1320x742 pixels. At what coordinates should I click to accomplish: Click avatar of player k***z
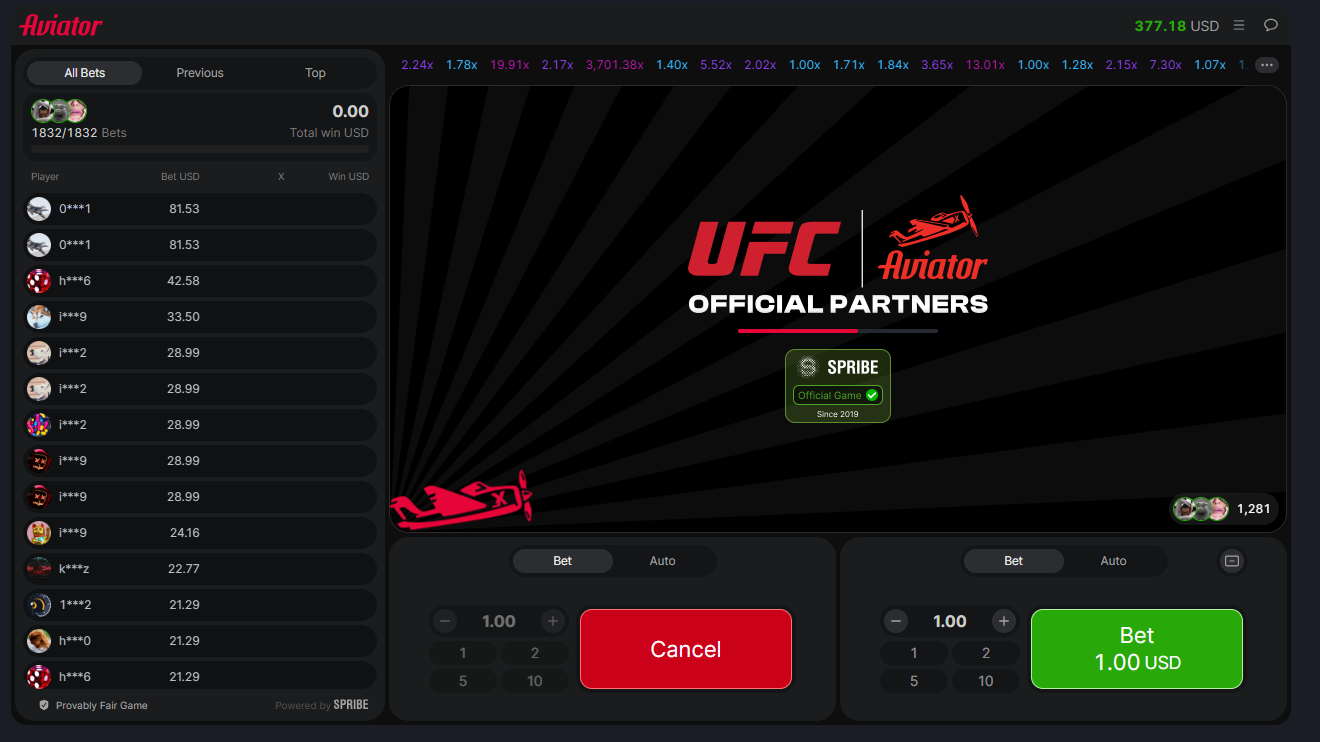[x=39, y=569]
